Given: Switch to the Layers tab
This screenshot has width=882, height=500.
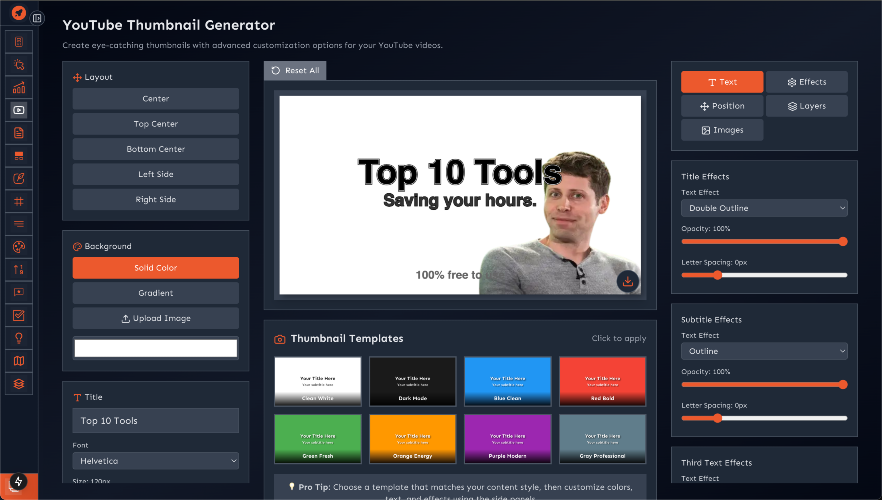Looking at the screenshot, I should click(807, 106).
